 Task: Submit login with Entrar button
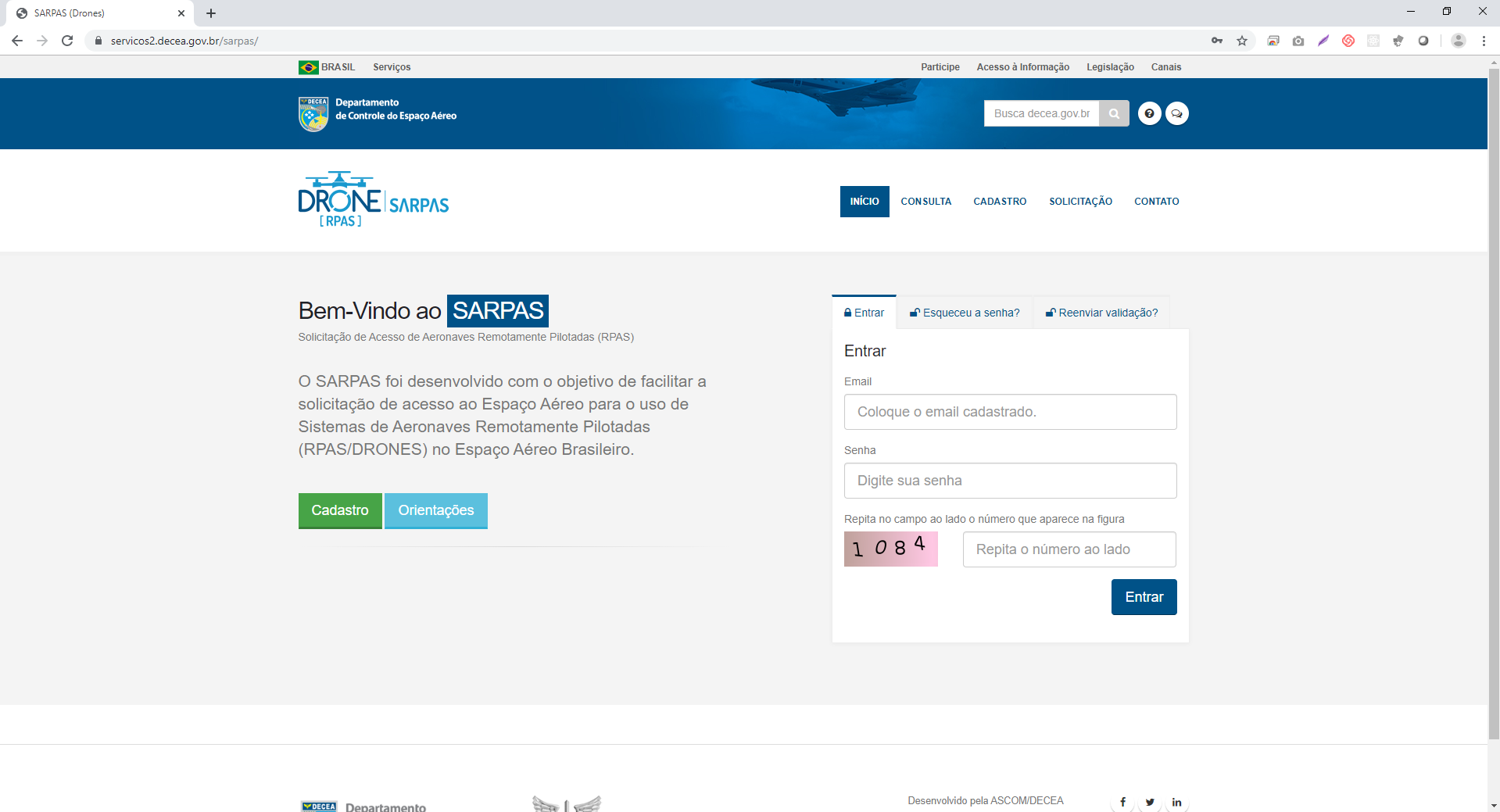click(1144, 597)
